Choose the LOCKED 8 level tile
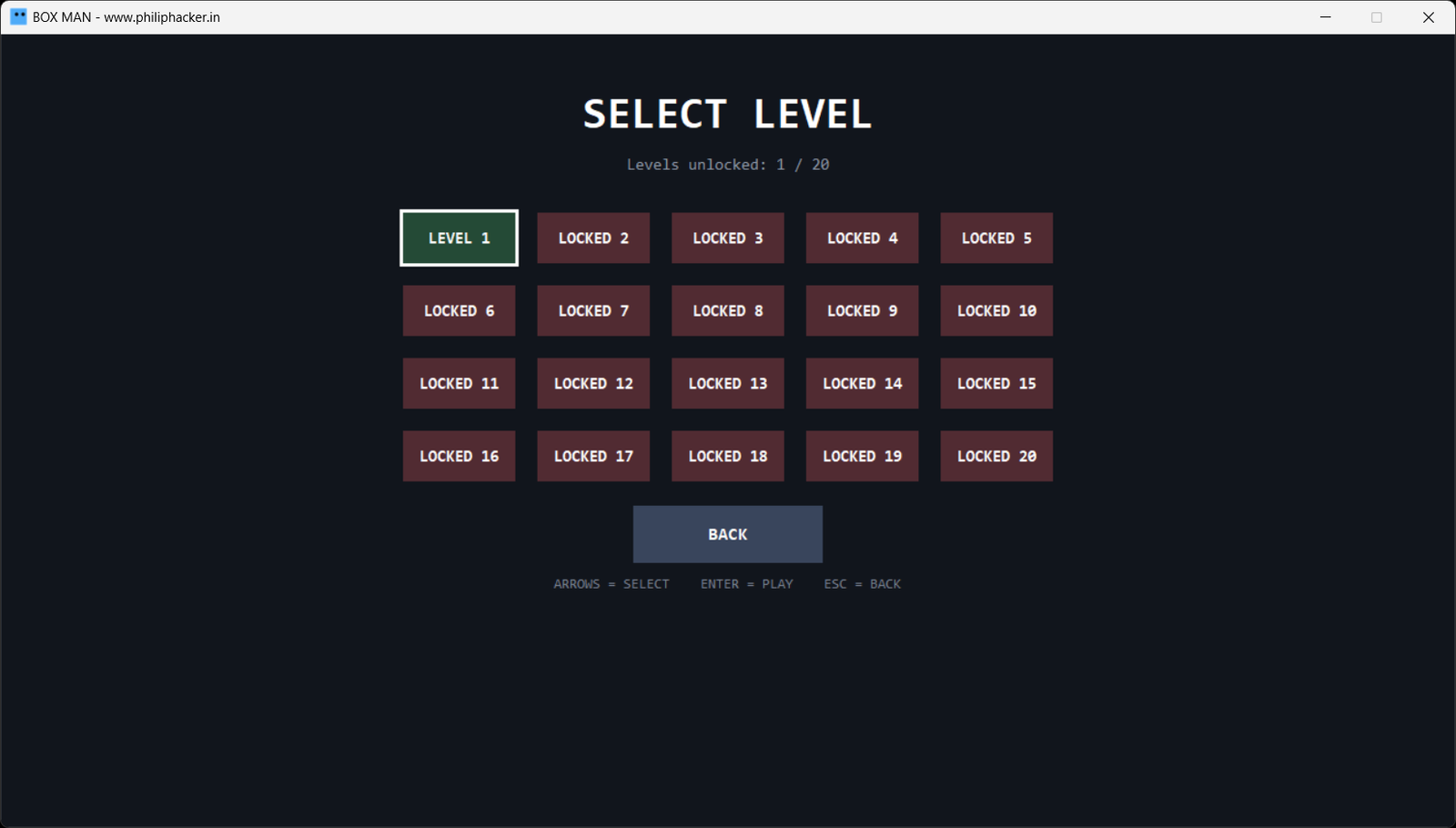The width and height of the screenshot is (1456, 828). (728, 310)
